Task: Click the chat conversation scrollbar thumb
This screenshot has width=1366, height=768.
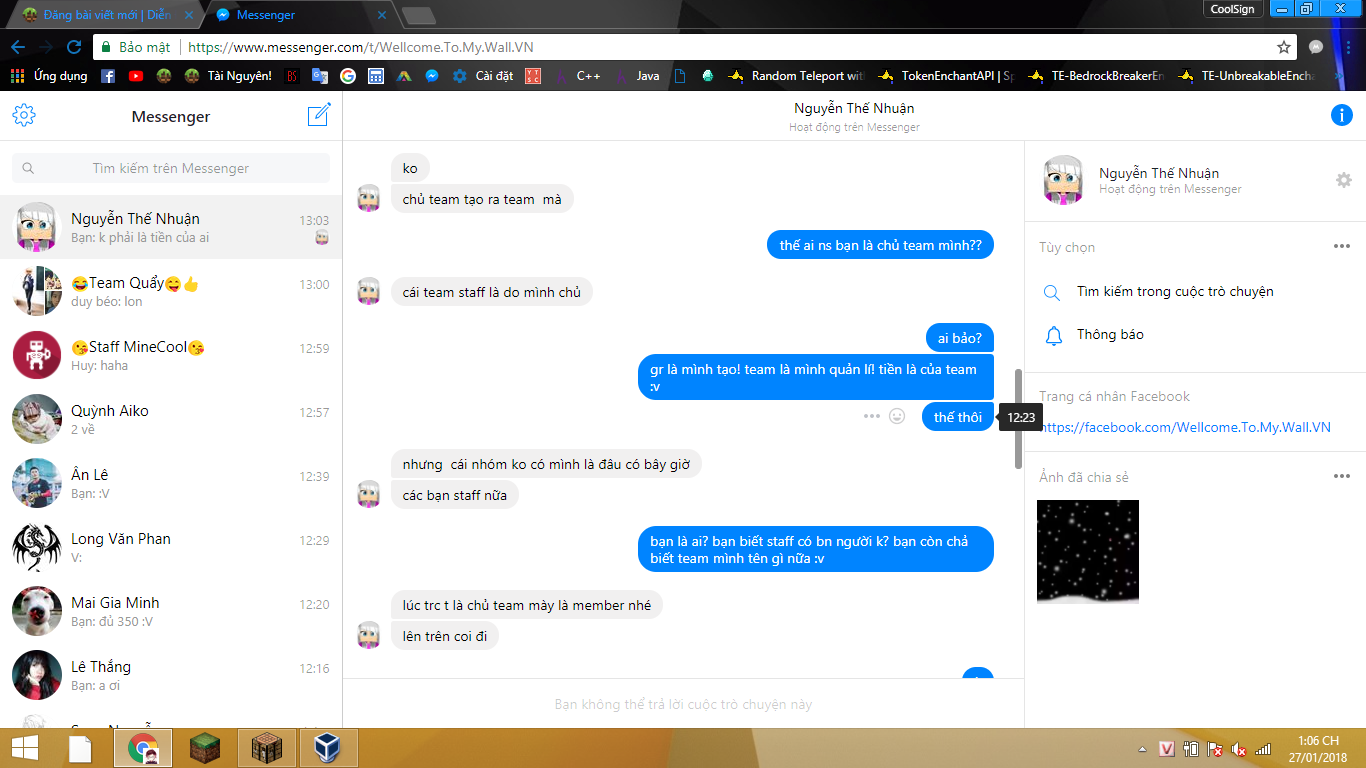Action: click(1019, 419)
